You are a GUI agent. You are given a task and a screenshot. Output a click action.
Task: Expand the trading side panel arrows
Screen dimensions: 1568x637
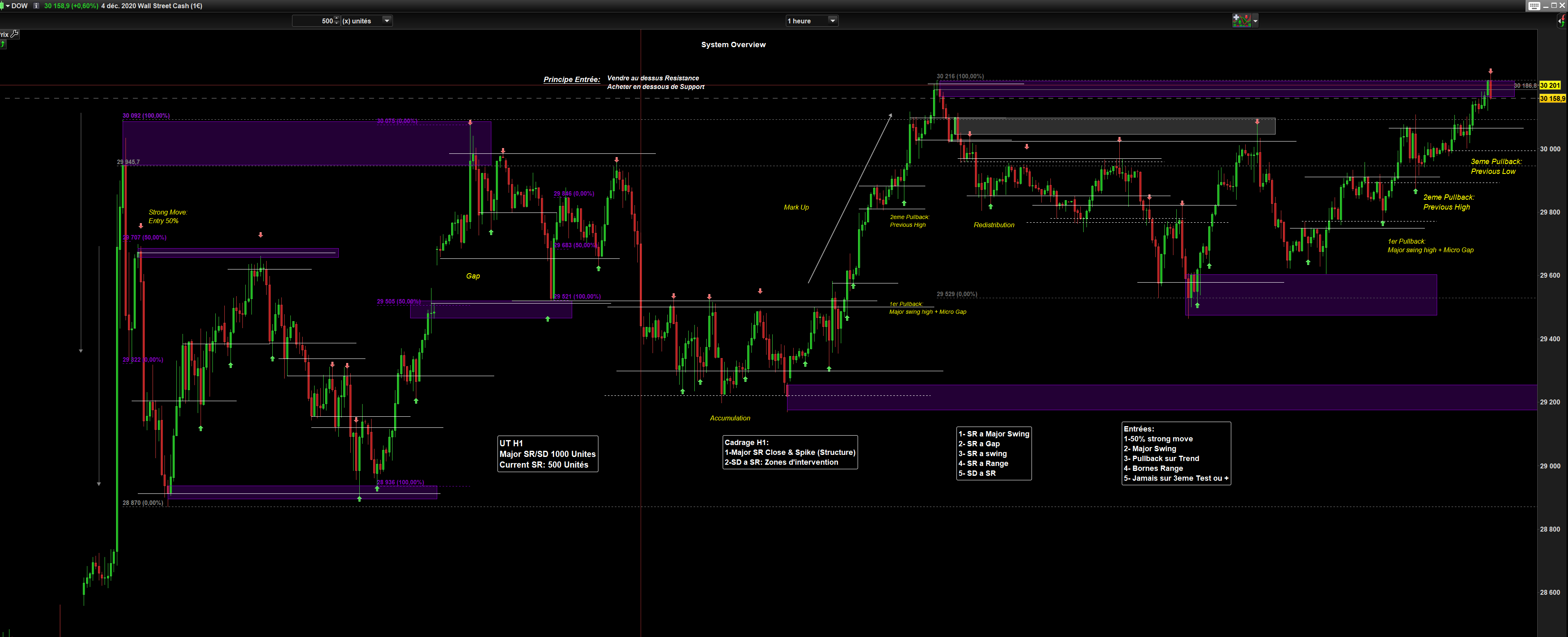click(x=1562, y=21)
